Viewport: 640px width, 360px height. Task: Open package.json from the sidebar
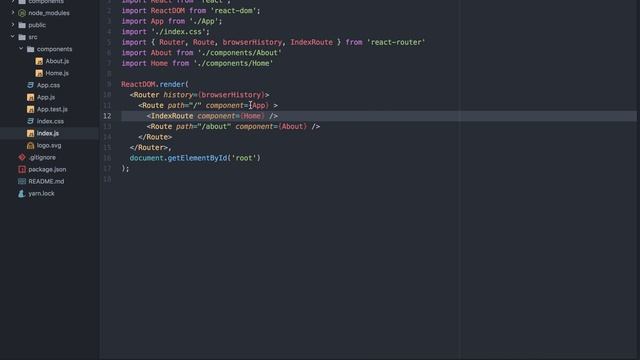(47, 169)
